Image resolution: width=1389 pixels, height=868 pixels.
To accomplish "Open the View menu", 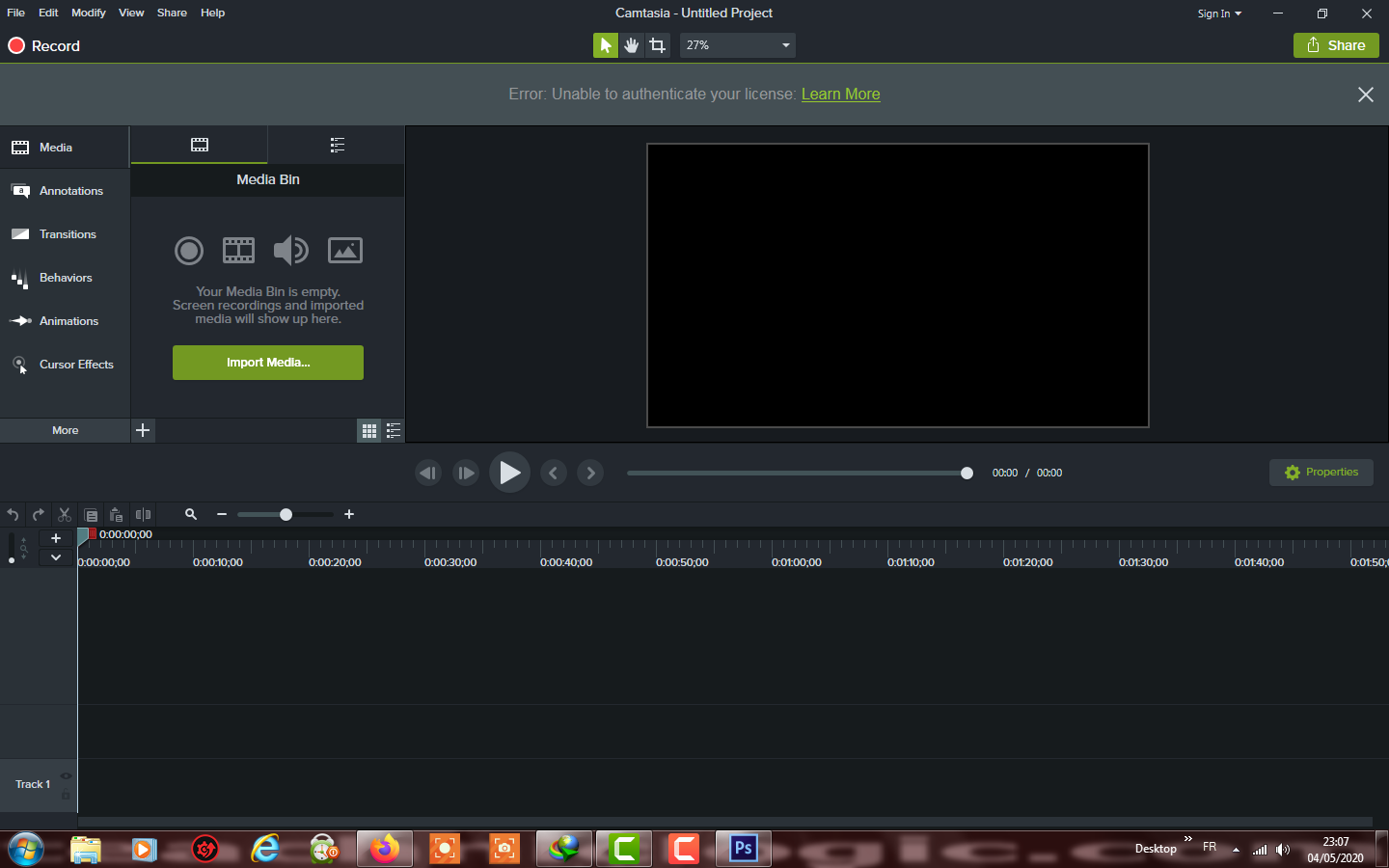I will (x=131, y=13).
